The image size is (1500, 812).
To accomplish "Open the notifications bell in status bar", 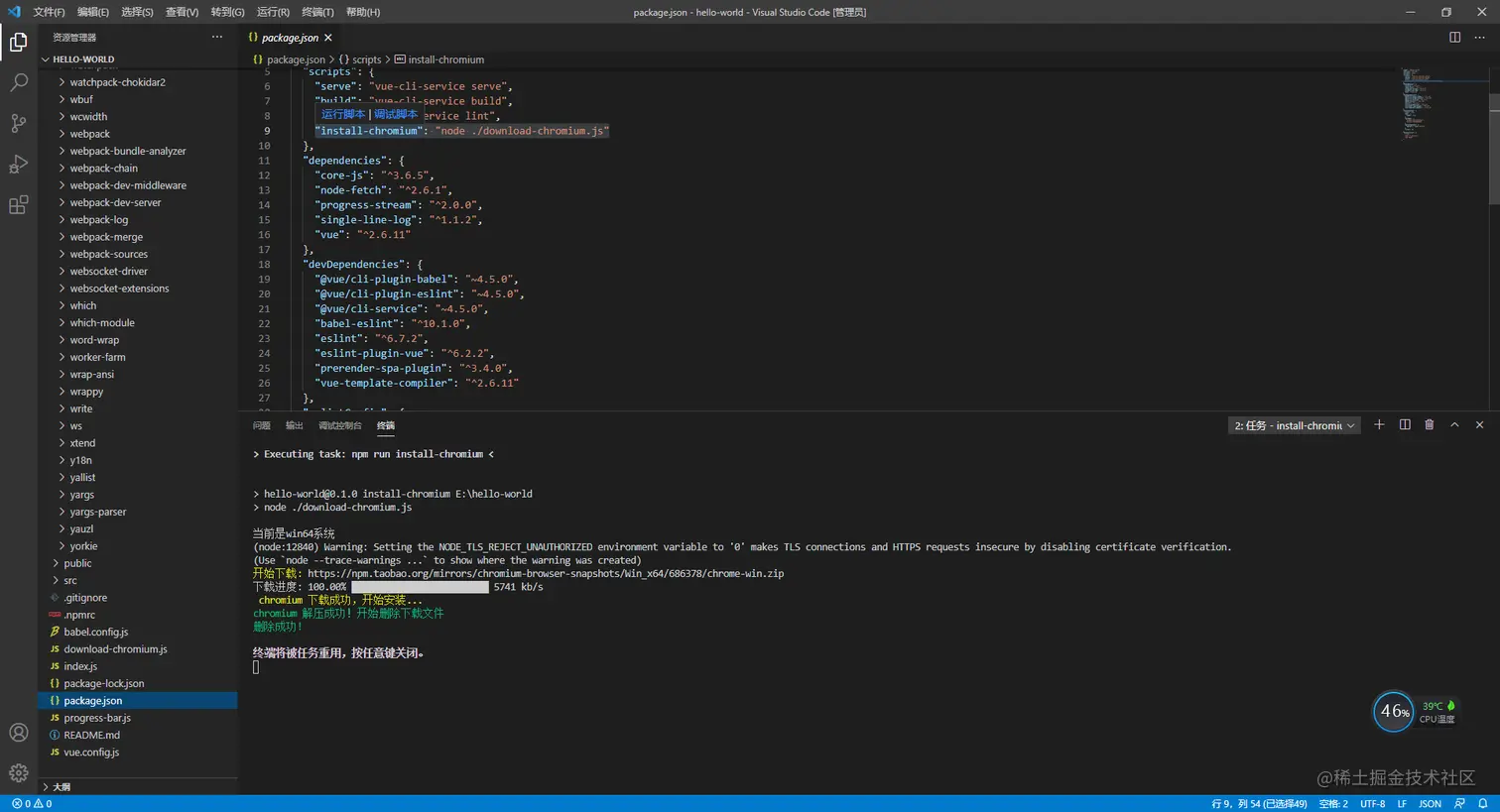I will pyautogui.click(x=1483, y=804).
